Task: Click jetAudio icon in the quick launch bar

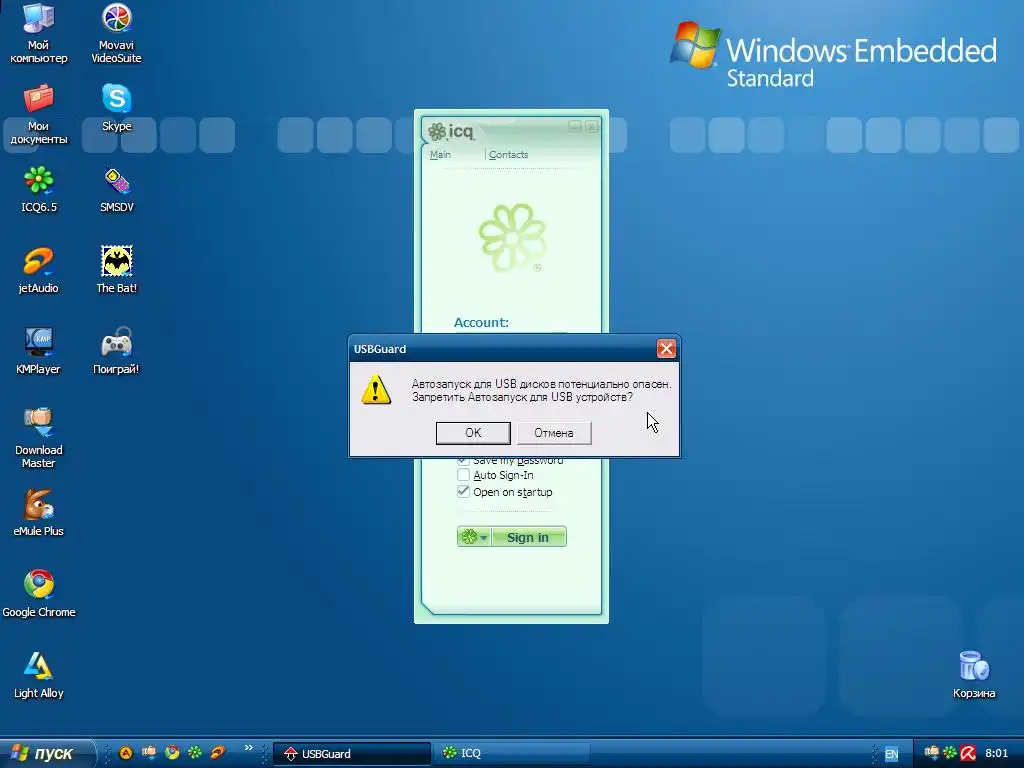Action: click(x=217, y=753)
